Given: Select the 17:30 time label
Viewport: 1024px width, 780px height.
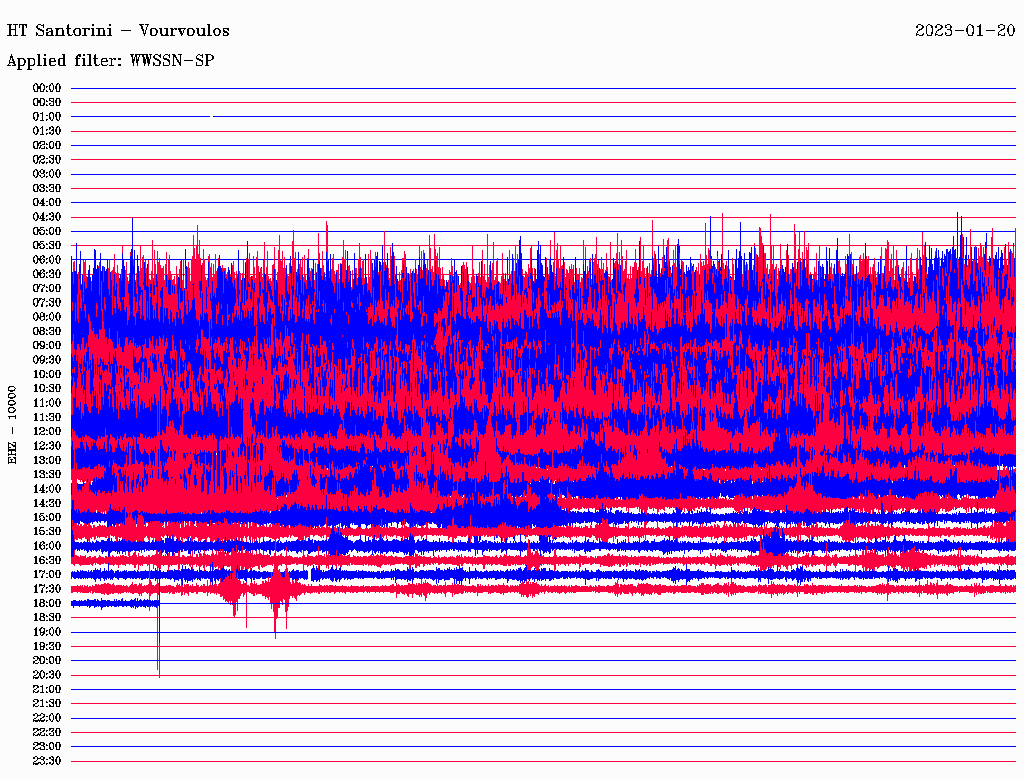Looking at the screenshot, I should coord(47,589).
